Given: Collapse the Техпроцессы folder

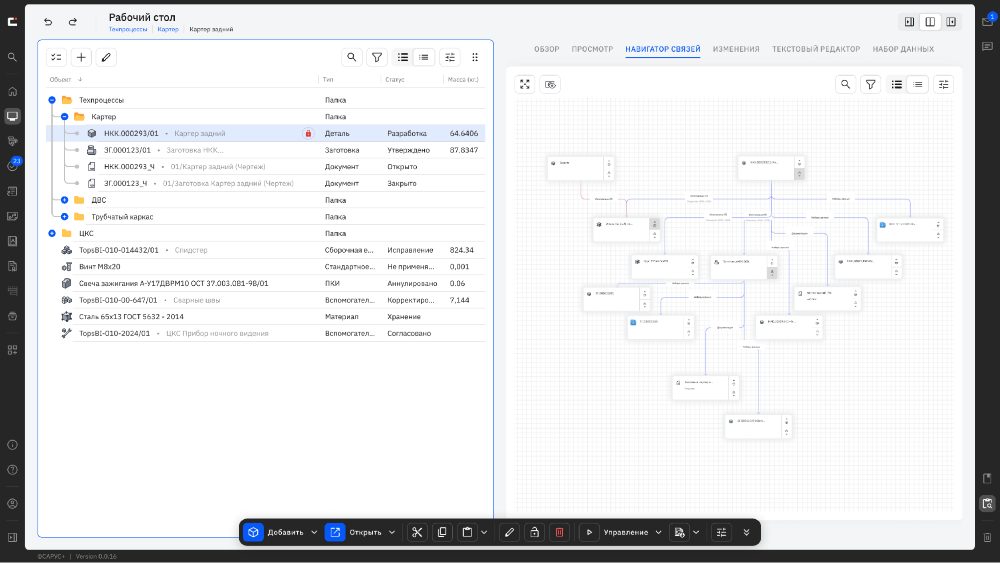Looking at the screenshot, I should (52, 100).
